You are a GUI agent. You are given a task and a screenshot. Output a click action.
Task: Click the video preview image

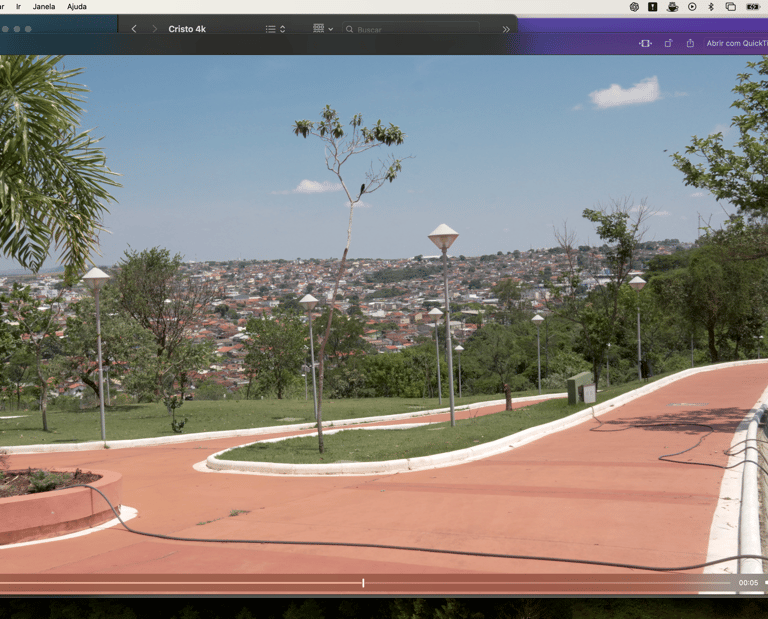[384, 313]
